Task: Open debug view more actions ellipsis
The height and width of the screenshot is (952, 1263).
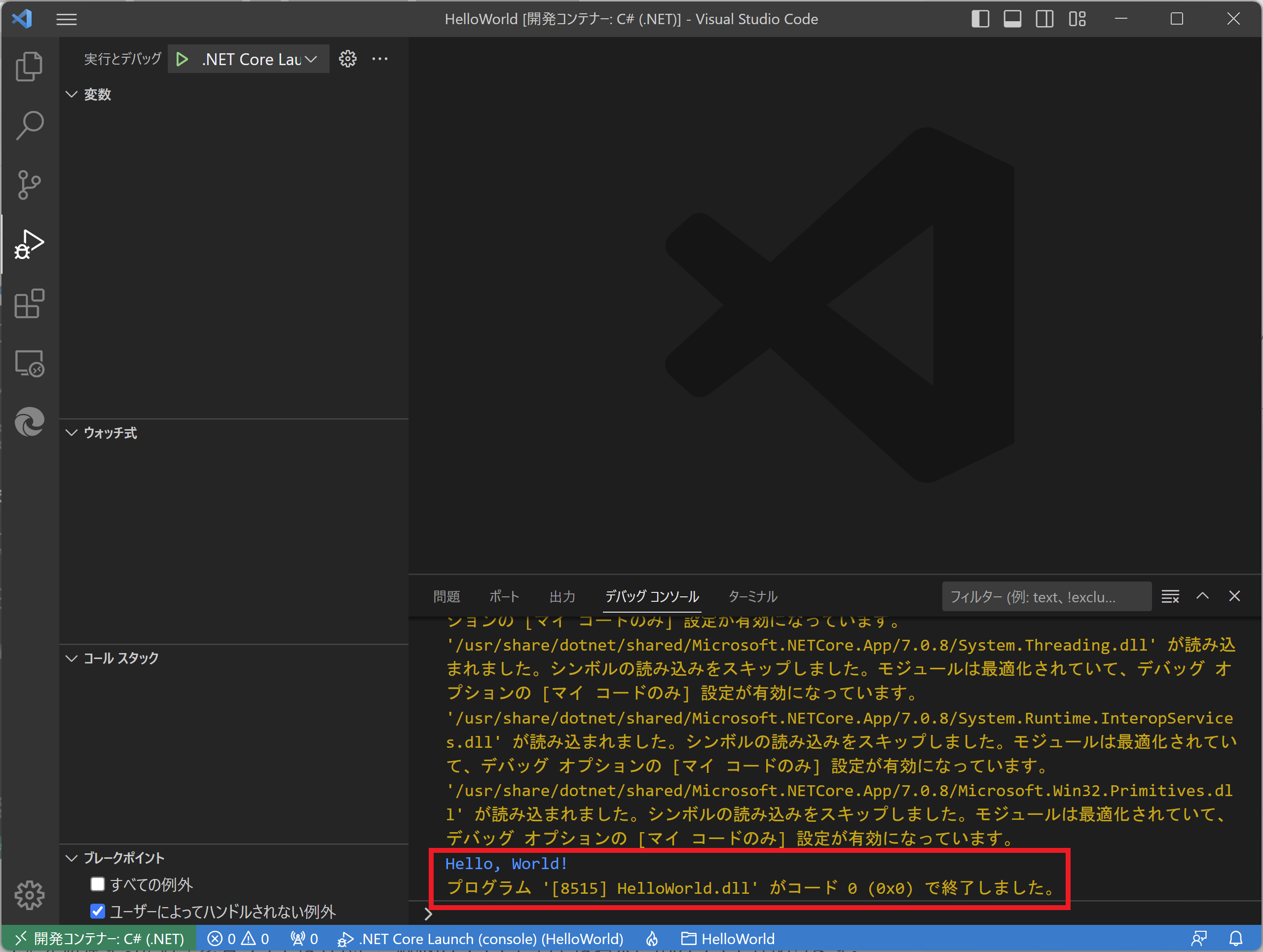Action: tap(380, 59)
